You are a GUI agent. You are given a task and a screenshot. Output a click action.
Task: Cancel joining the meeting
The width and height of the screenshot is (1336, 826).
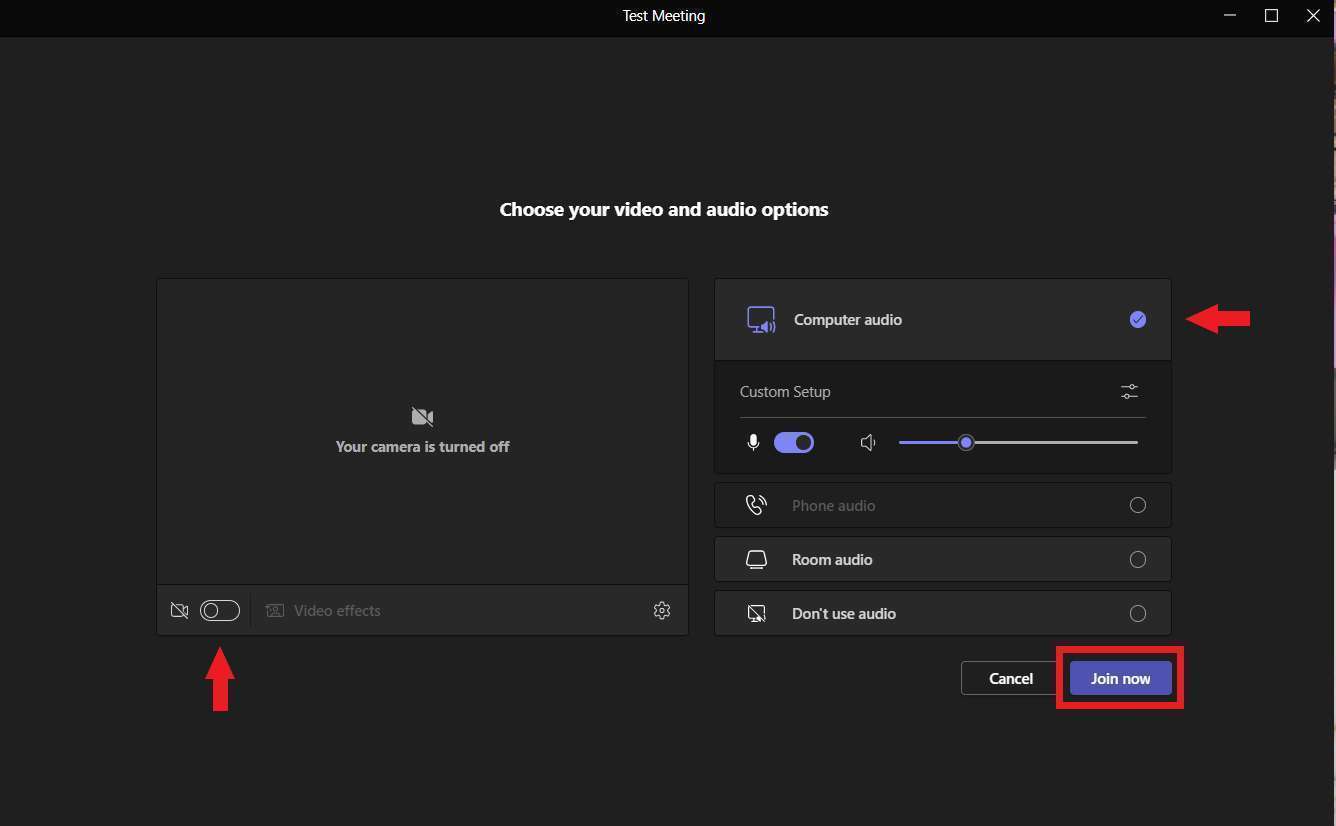click(1010, 678)
